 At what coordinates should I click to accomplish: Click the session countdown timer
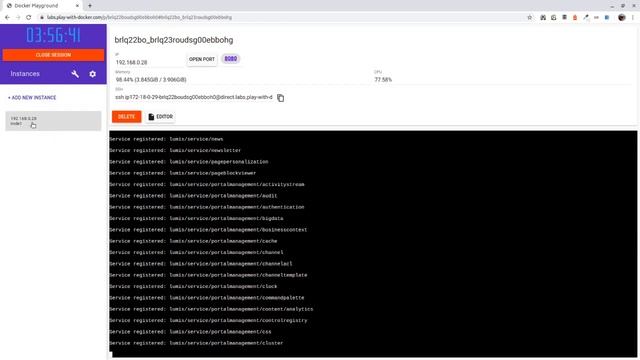(53, 36)
